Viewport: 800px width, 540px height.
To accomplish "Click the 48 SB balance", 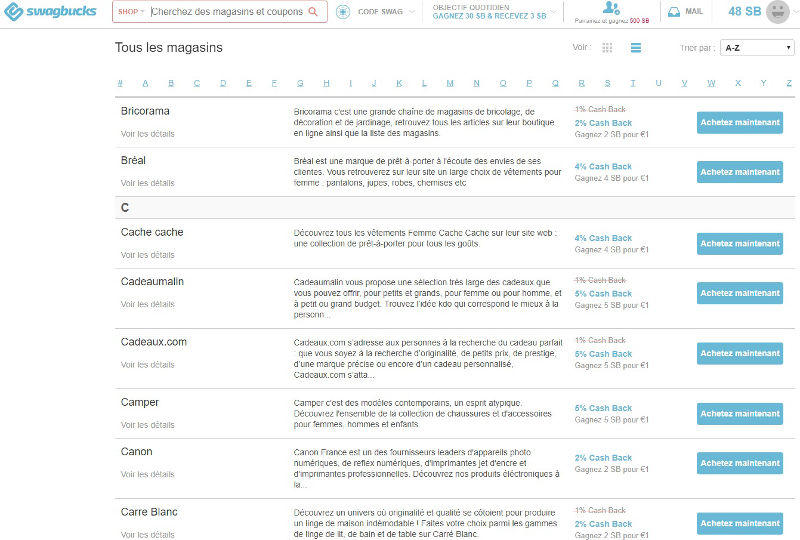I will click(744, 11).
